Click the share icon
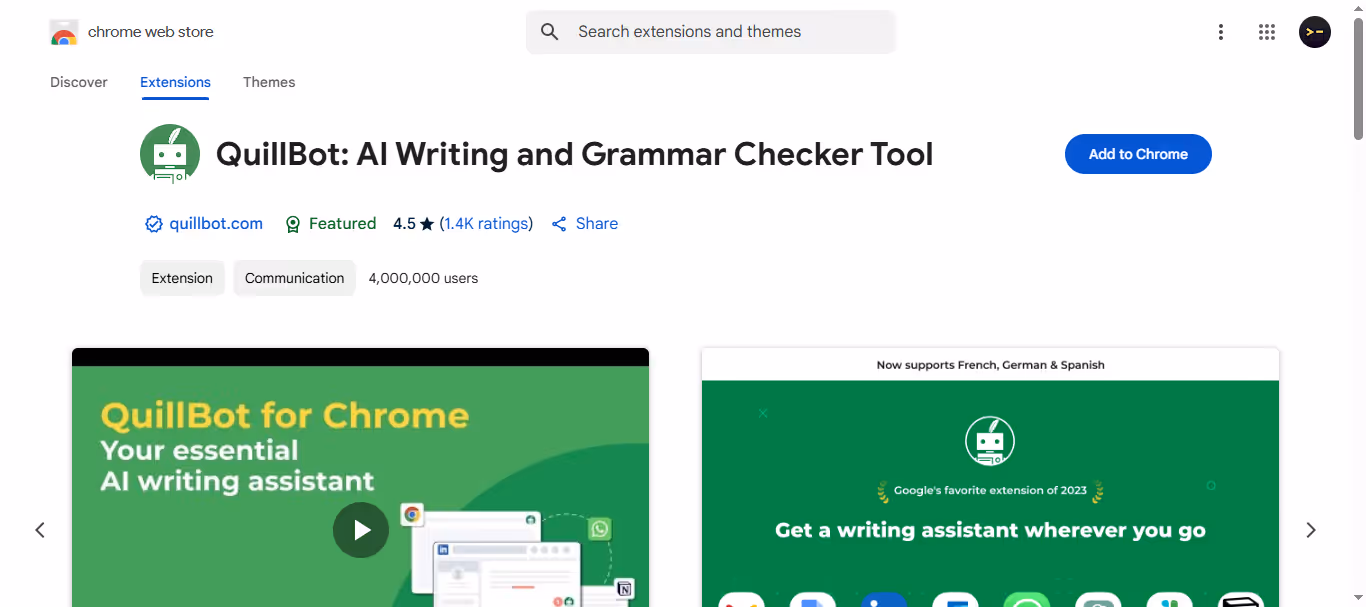The image size is (1366, 607). (x=559, y=224)
